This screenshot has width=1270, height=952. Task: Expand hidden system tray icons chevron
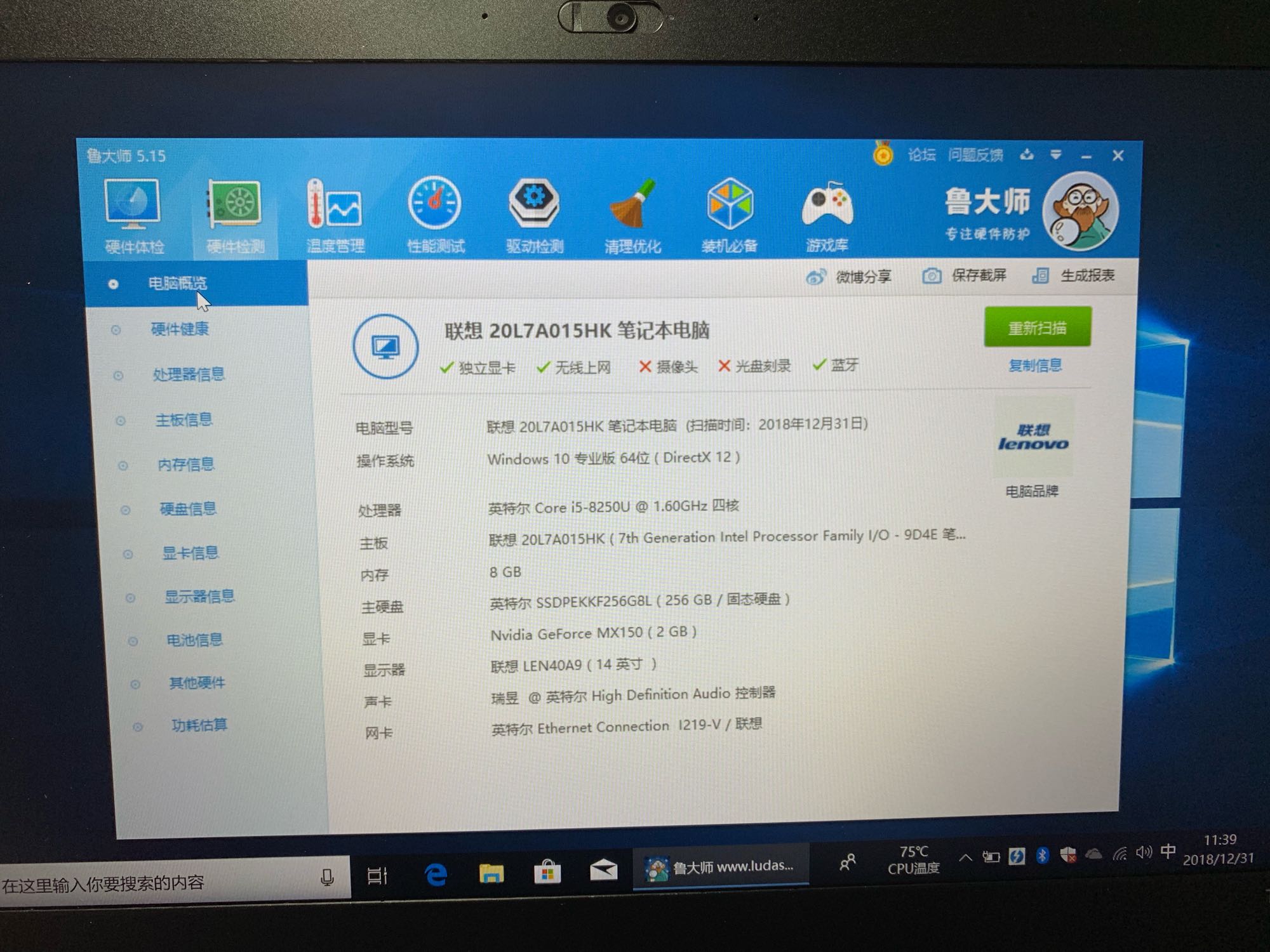coord(965,857)
